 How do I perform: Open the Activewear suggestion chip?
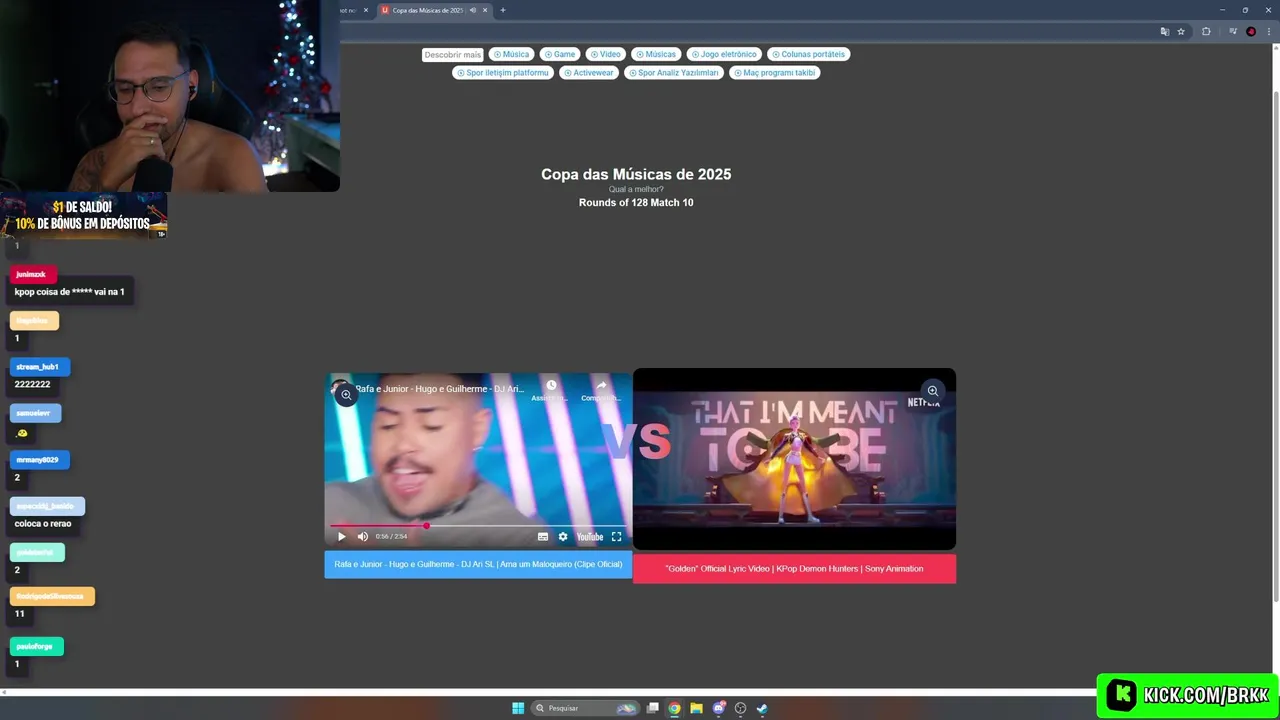pyautogui.click(x=588, y=72)
